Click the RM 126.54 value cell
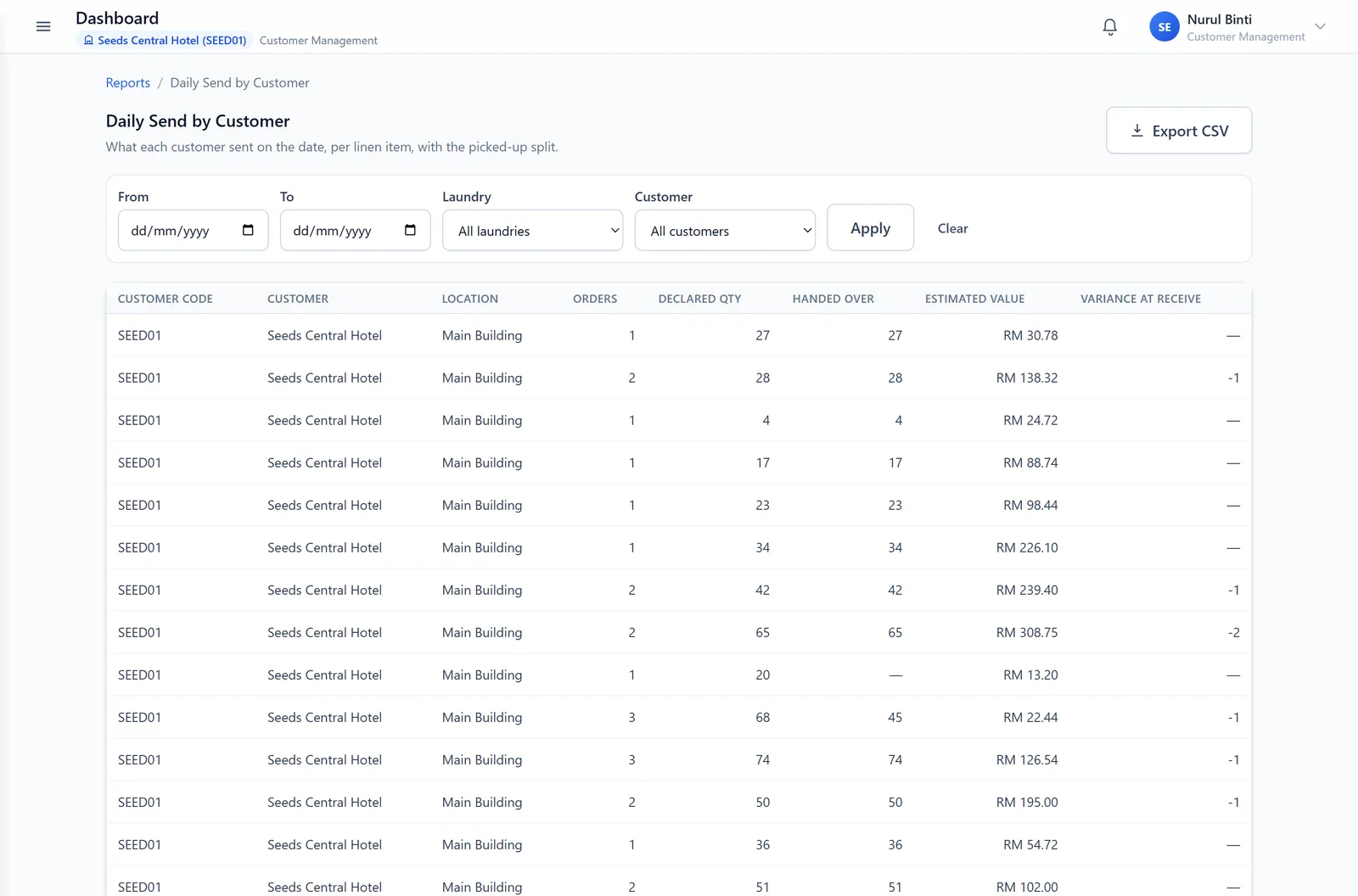This screenshot has height=896, width=1358. 1027,759
